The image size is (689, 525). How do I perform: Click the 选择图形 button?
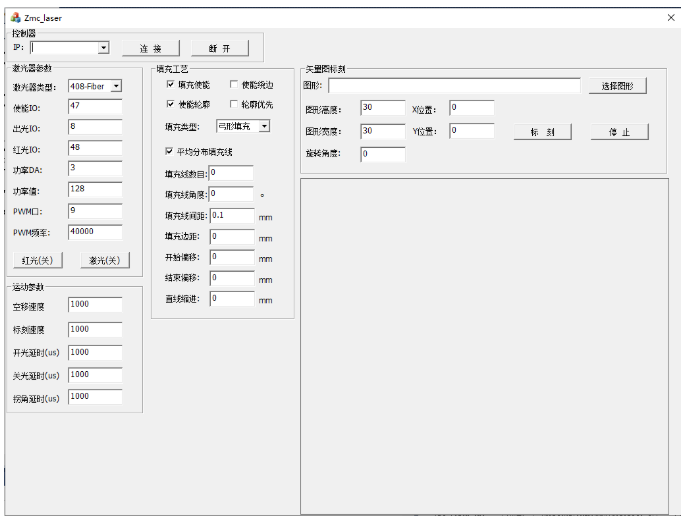click(618, 86)
